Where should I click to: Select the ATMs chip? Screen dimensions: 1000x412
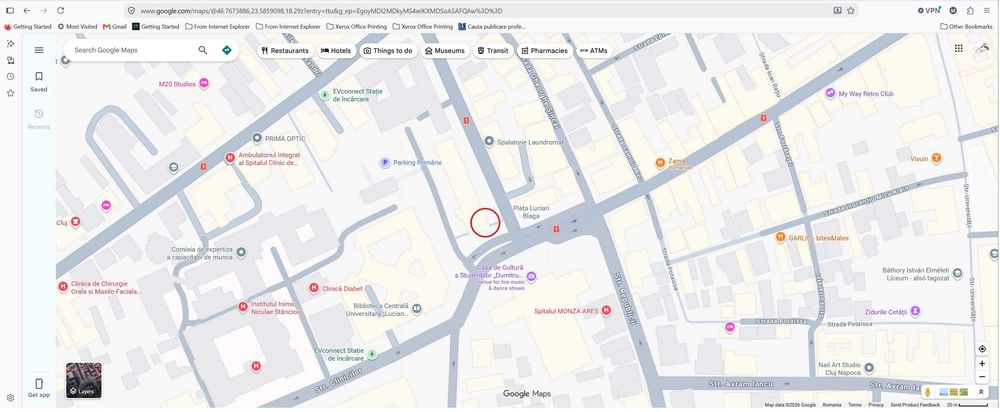pyautogui.click(x=594, y=50)
